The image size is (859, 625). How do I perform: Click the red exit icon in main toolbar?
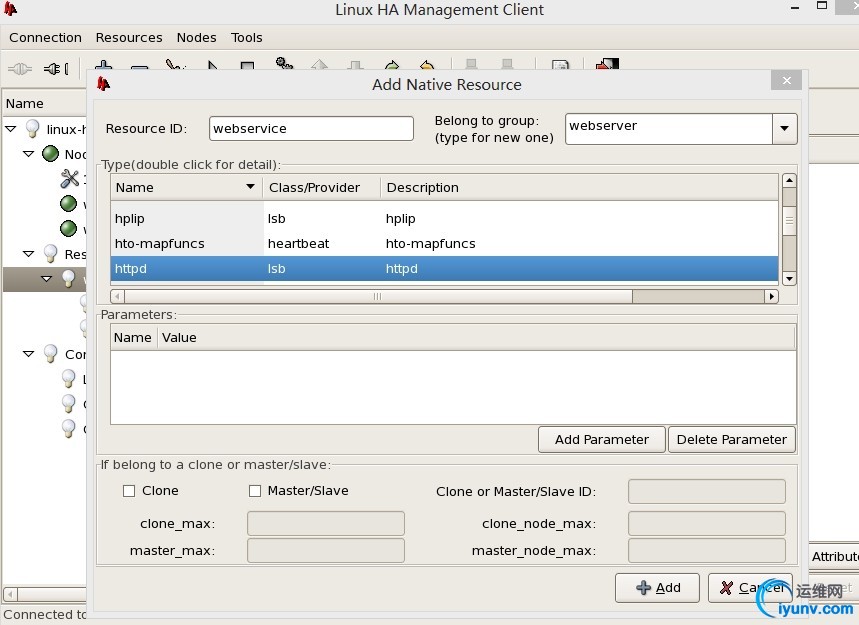click(608, 65)
